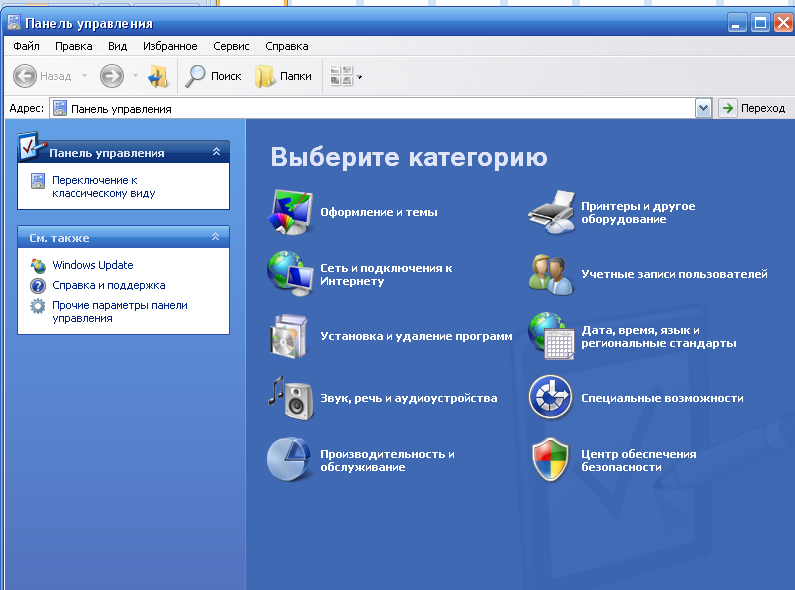The height and width of the screenshot is (590, 795).
Task: Open the Оформление и темы category icon
Action: (x=290, y=212)
